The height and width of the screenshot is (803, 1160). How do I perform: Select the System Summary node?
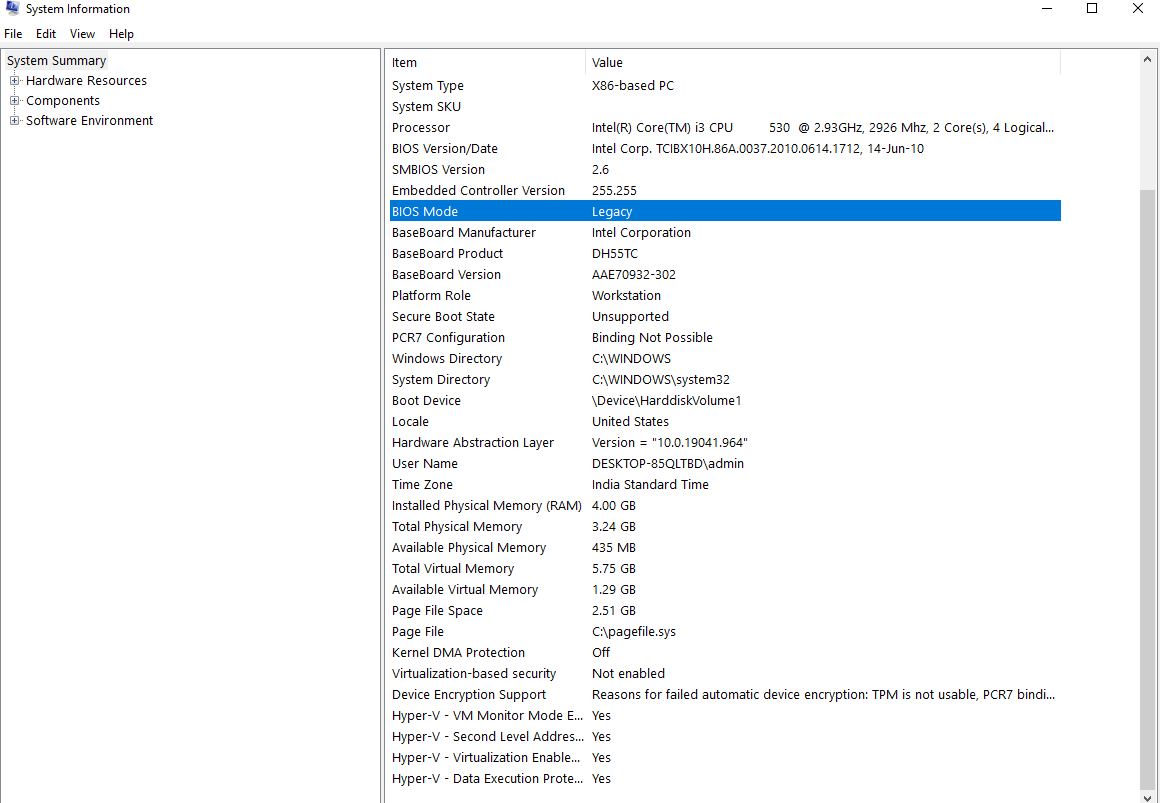coord(56,60)
